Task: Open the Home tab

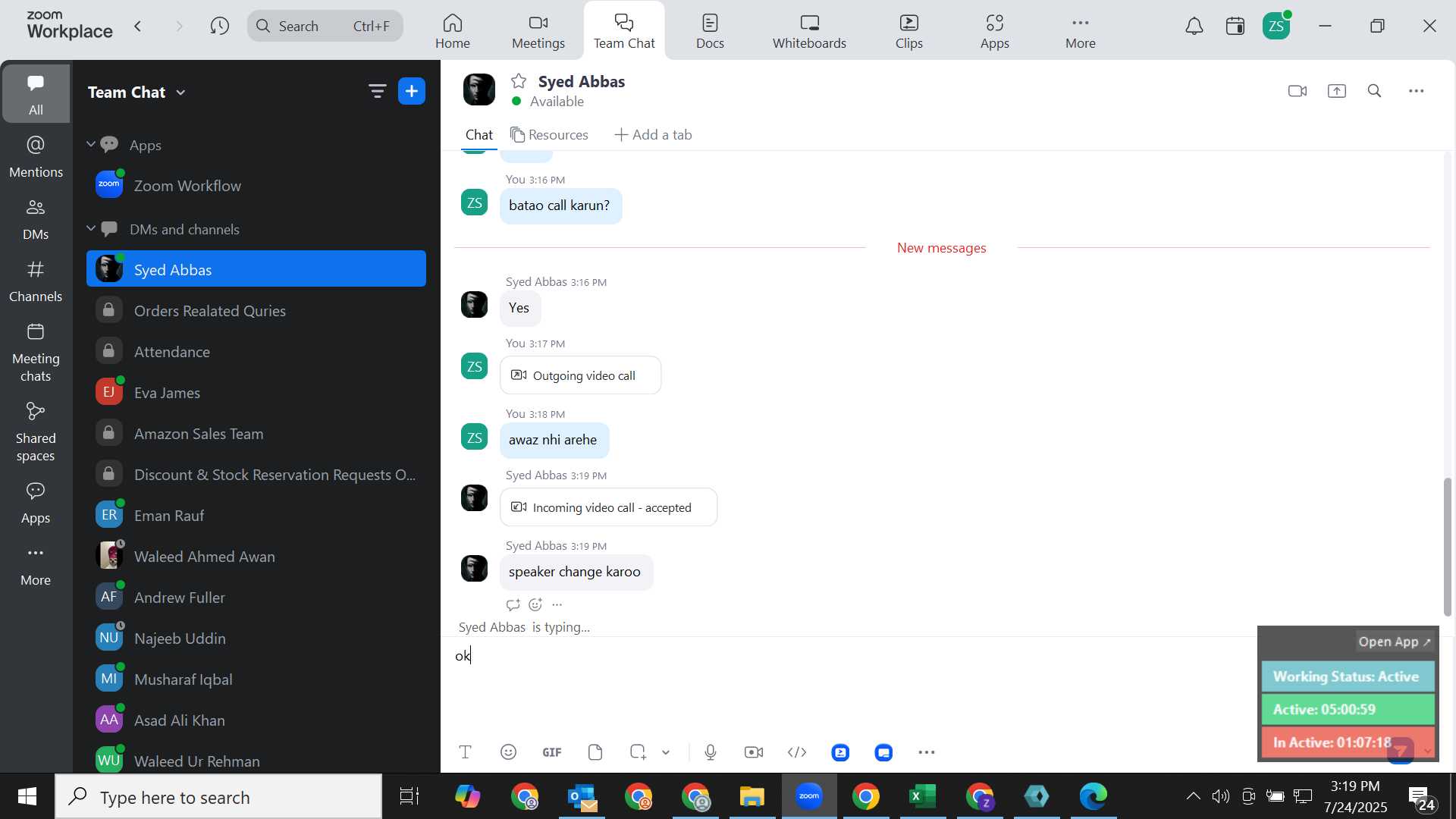Action: point(453,32)
